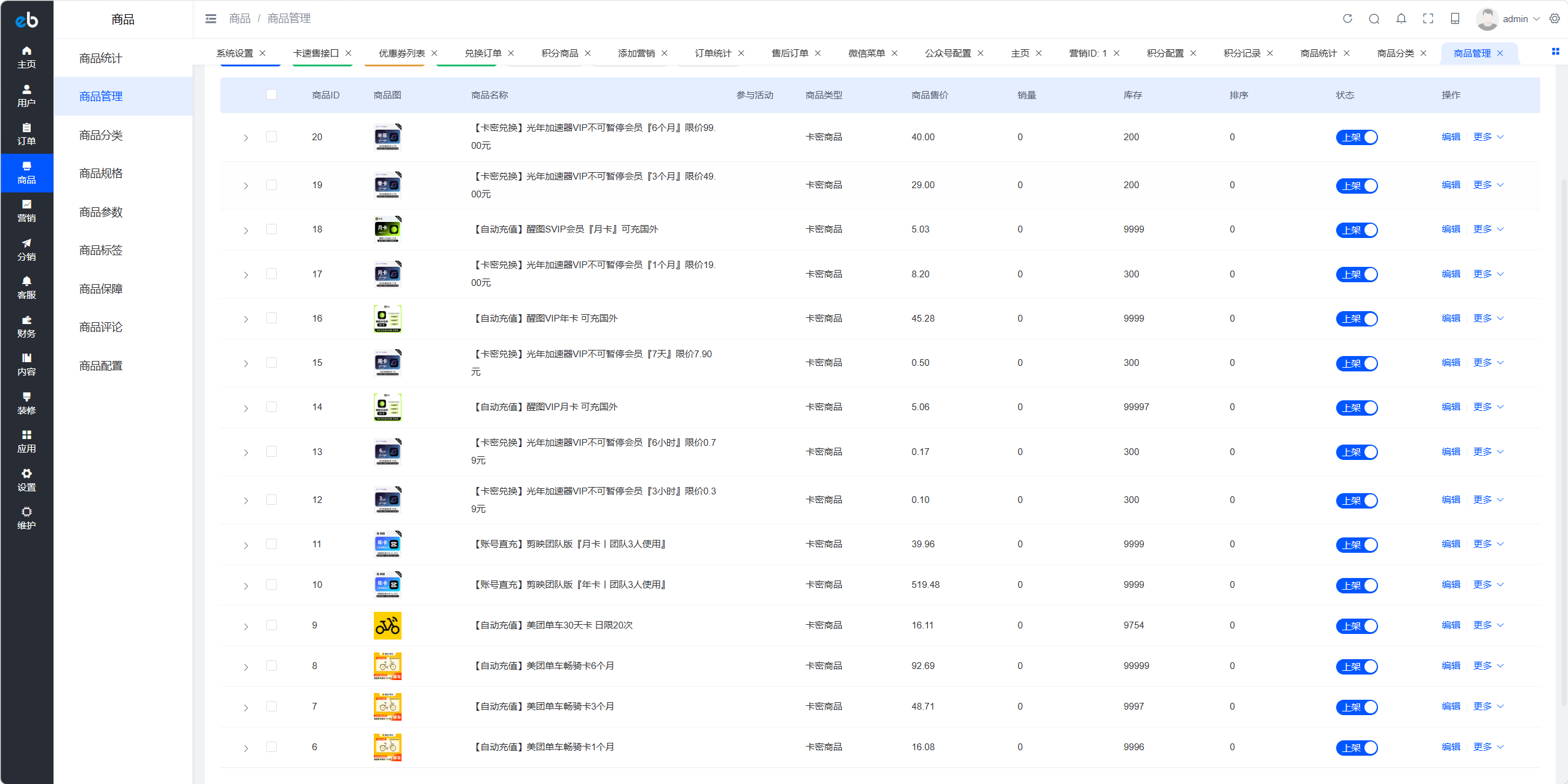The image size is (1568, 784).
Task: Switch to 商品分类 tab
Action: (1395, 53)
